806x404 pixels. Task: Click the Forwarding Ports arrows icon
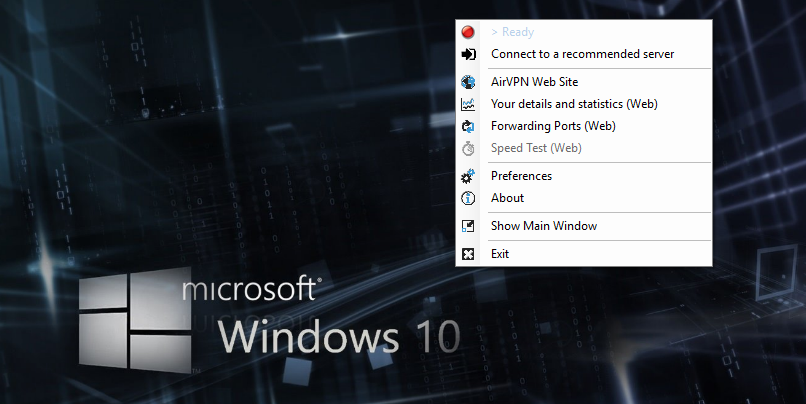(x=468, y=126)
